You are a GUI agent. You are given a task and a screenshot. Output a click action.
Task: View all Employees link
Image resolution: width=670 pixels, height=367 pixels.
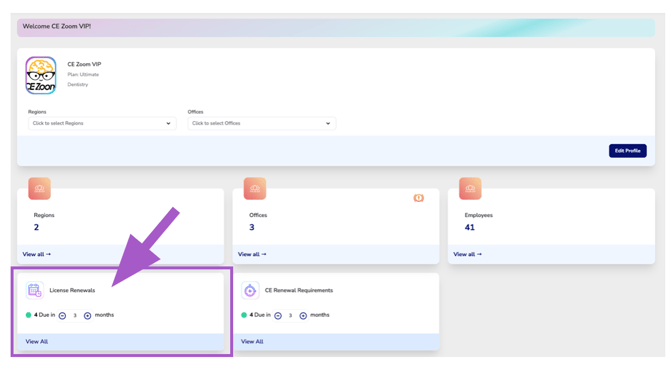tap(467, 254)
